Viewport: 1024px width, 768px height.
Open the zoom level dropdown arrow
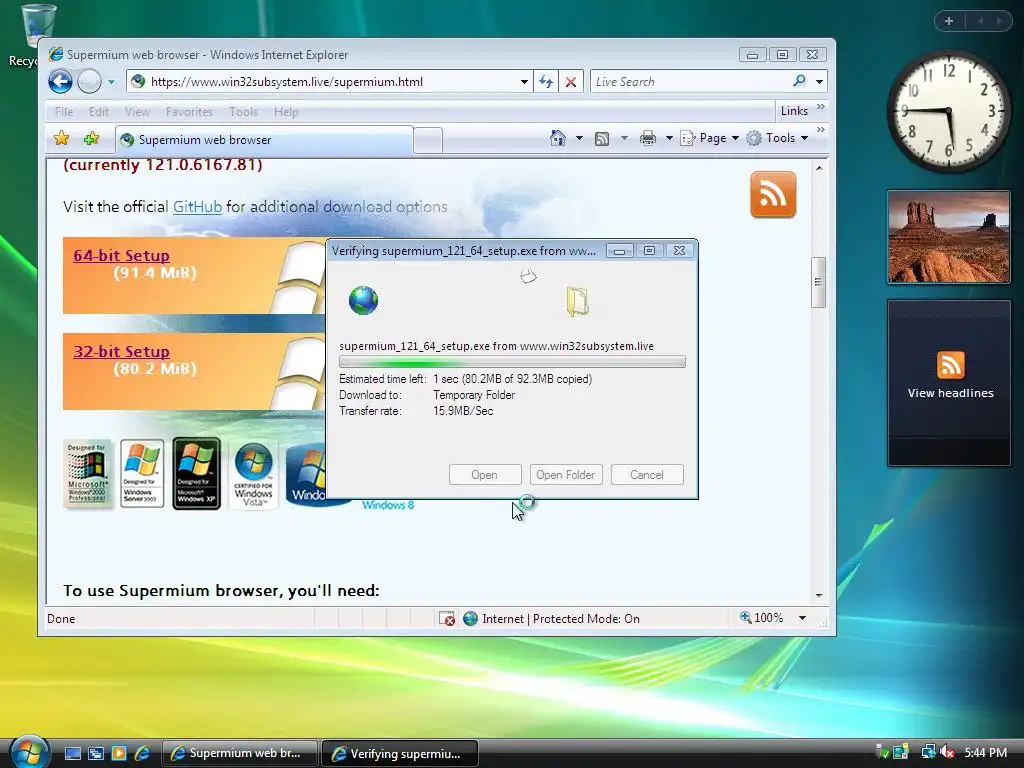803,618
